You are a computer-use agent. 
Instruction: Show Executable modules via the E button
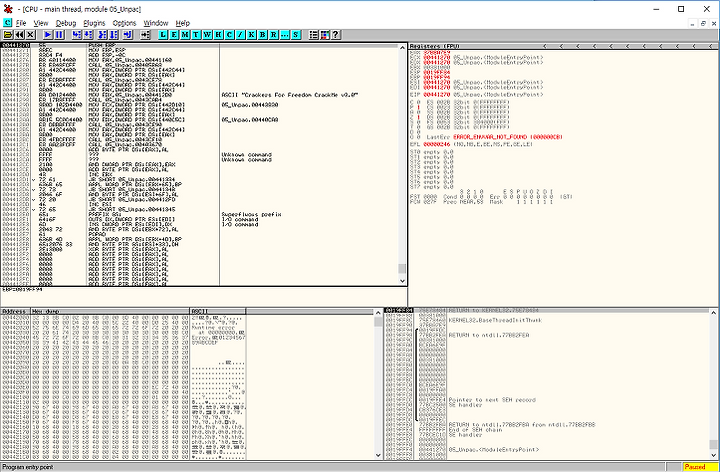point(174,34)
